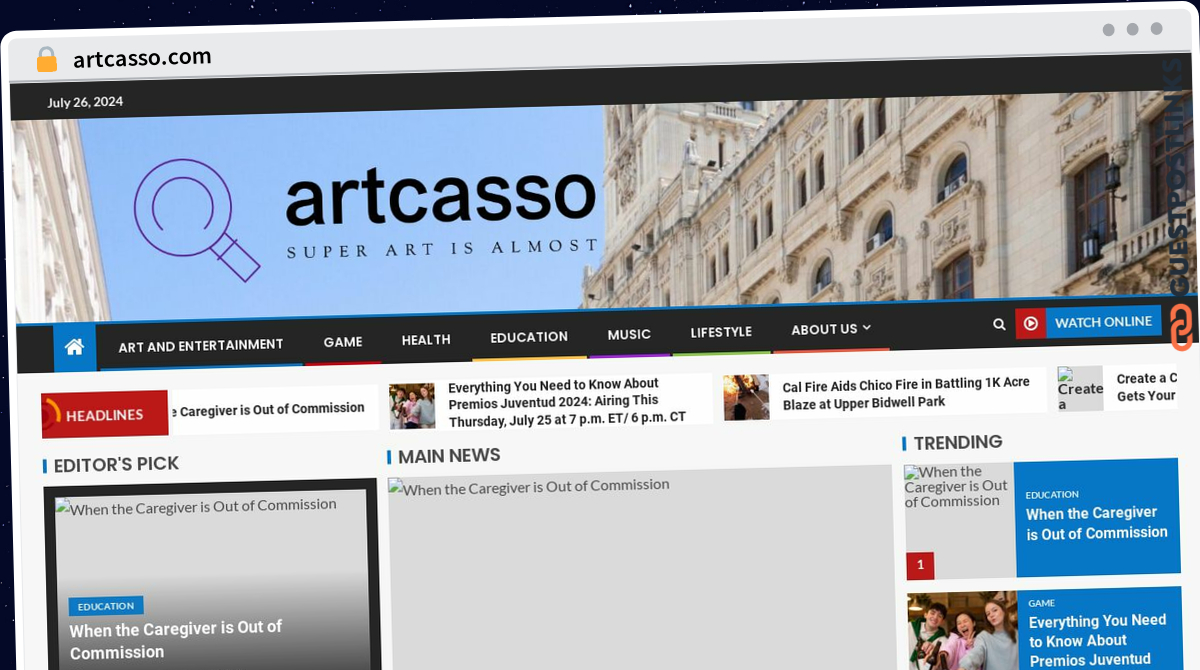Click the Premios Juventud headline thumbnail
The height and width of the screenshot is (670, 1200).
(x=412, y=406)
